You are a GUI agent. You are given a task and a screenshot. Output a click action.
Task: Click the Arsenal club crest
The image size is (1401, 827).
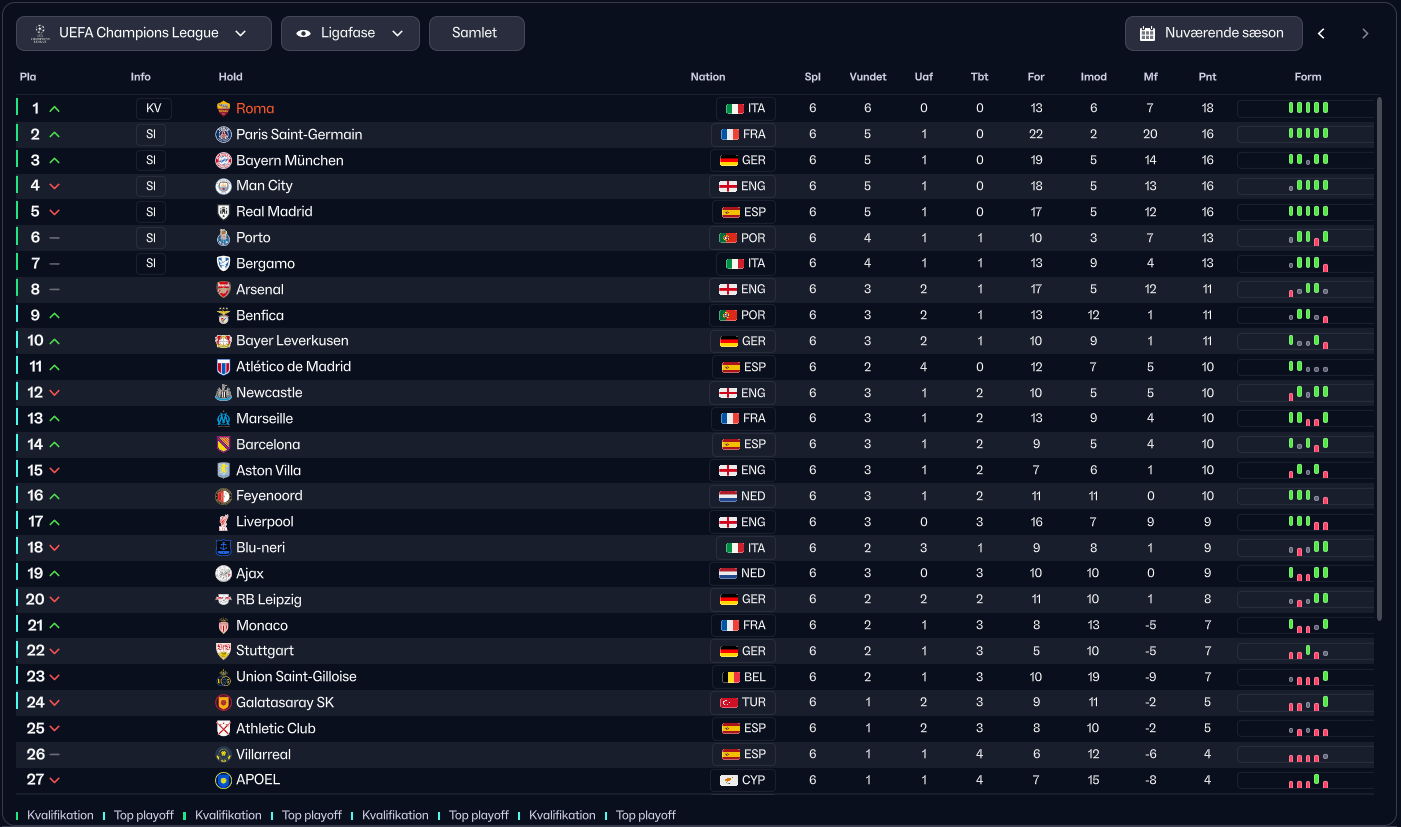tap(224, 289)
